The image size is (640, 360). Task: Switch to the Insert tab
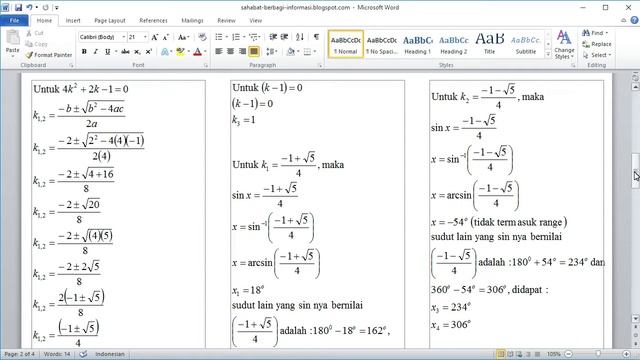[x=73, y=20]
